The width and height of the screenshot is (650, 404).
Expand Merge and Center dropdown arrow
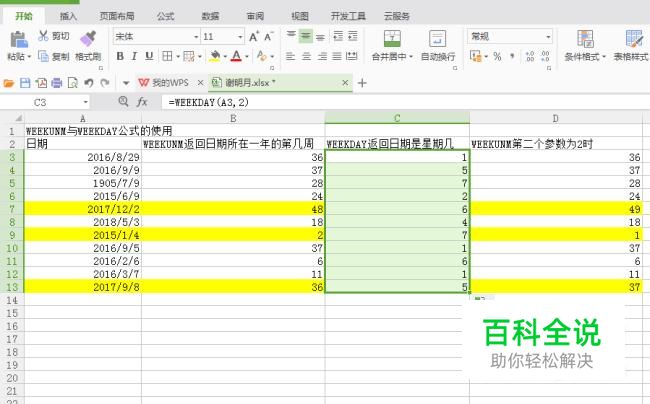[411, 57]
